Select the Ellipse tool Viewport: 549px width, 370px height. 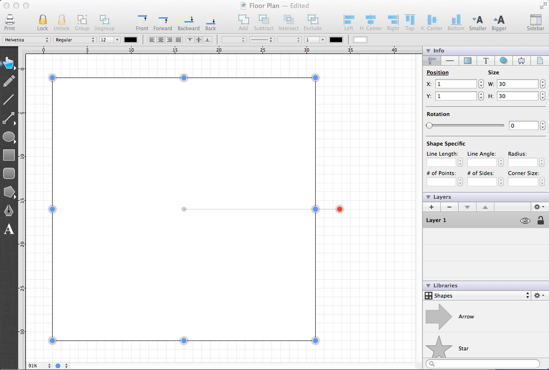pyautogui.click(x=9, y=137)
